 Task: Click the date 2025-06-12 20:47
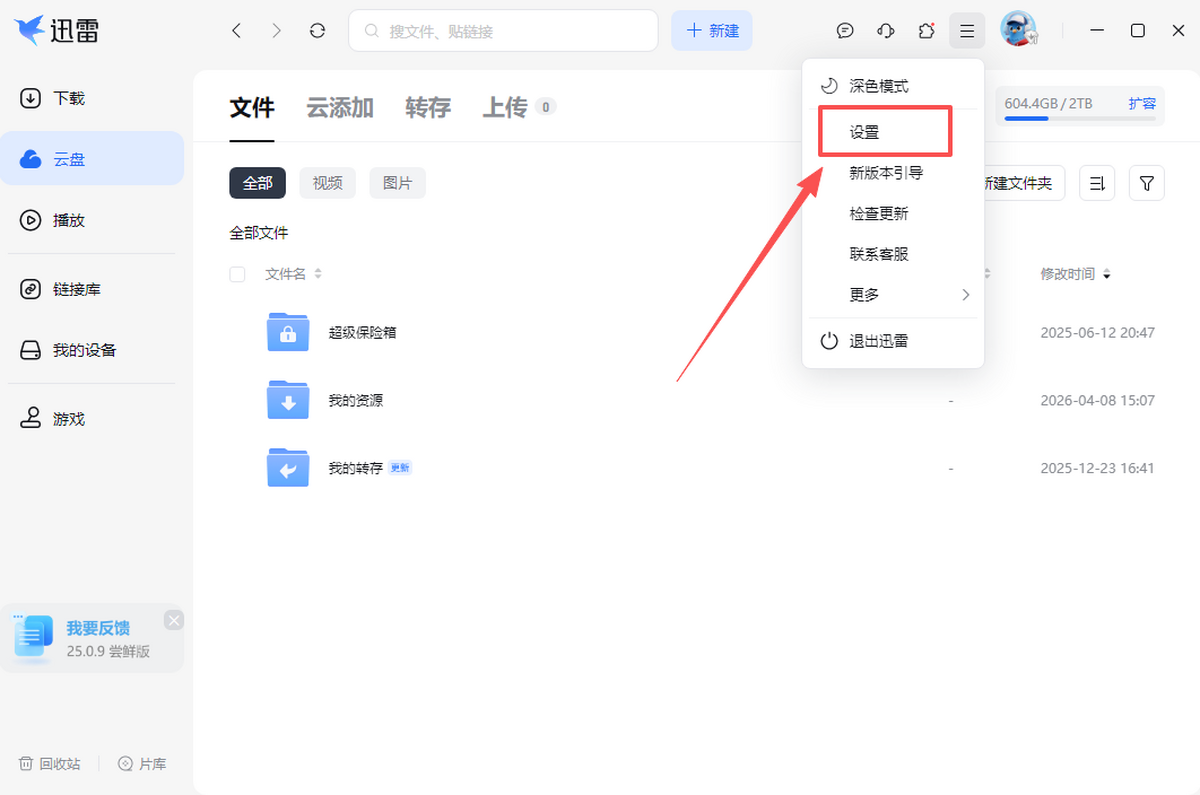pos(1097,332)
